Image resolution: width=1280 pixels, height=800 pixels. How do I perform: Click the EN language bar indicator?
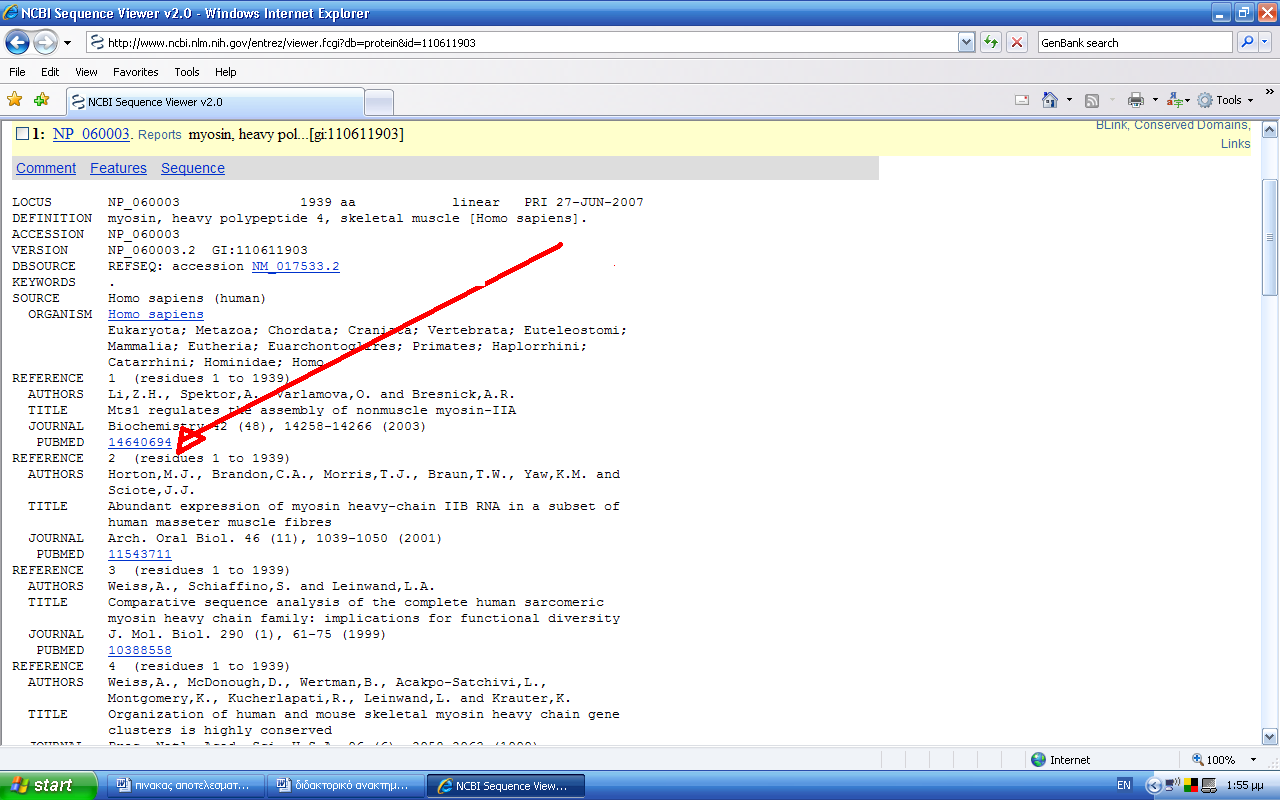(1124, 786)
